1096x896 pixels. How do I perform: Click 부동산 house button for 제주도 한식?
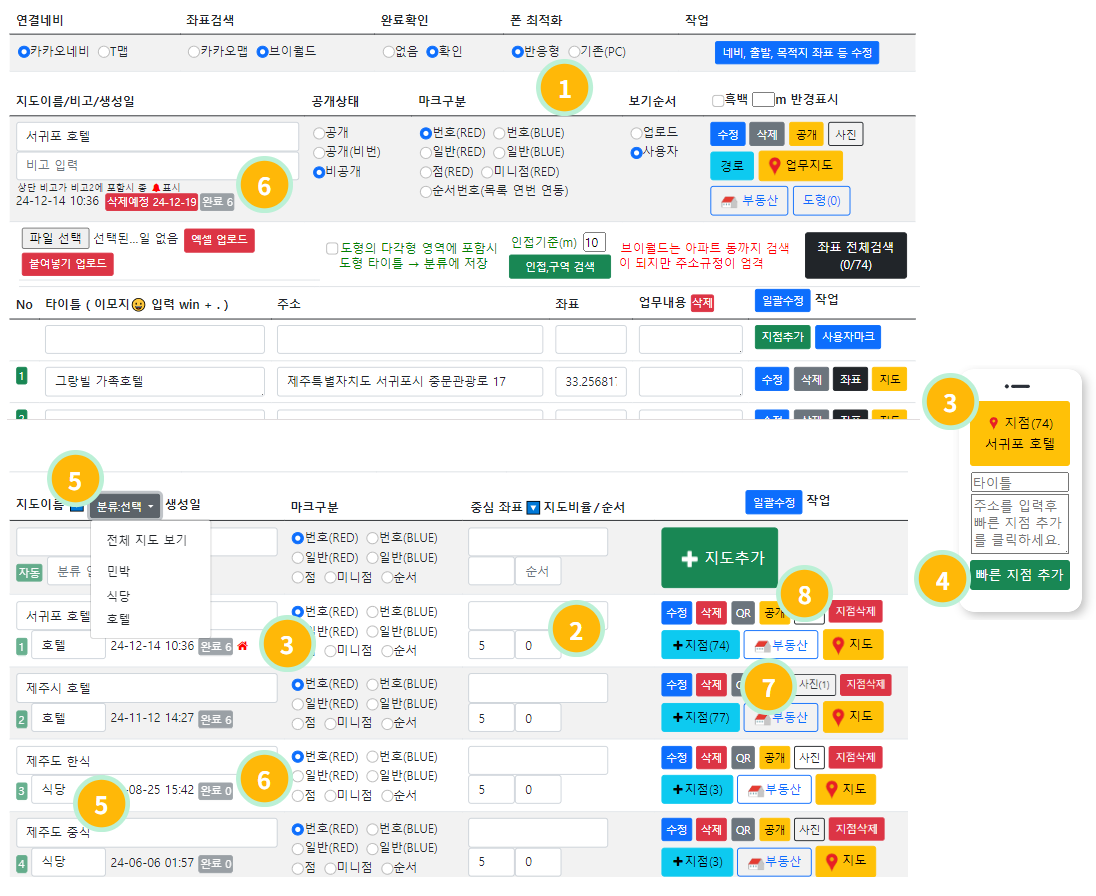pyautogui.click(x=773, y=789)
